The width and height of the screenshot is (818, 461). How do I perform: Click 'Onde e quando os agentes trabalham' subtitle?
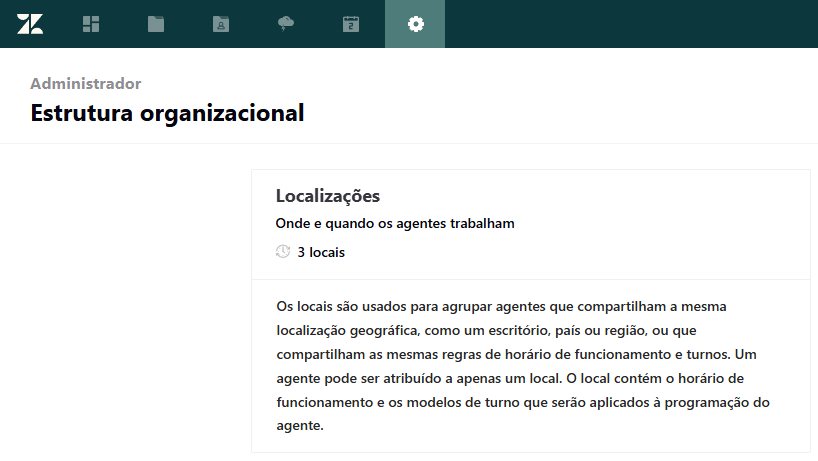[x=394, y=223]
